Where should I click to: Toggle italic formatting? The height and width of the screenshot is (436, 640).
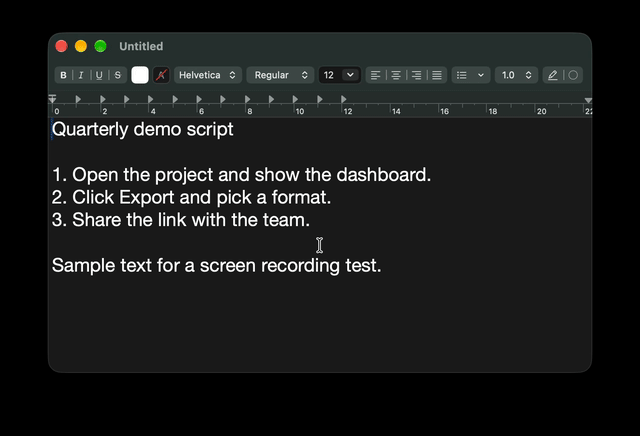pyautogui.click(x=81, y=75)
